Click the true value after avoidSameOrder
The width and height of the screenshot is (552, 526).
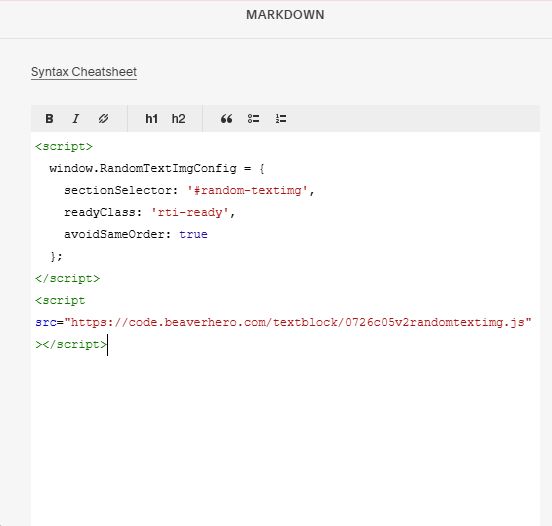tap(193, 234)
